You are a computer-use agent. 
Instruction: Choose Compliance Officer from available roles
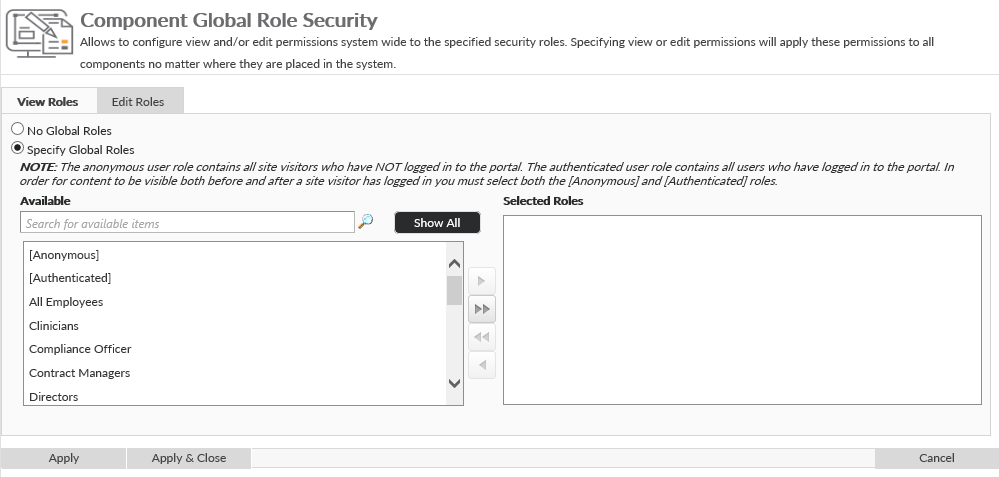(80, 349)
